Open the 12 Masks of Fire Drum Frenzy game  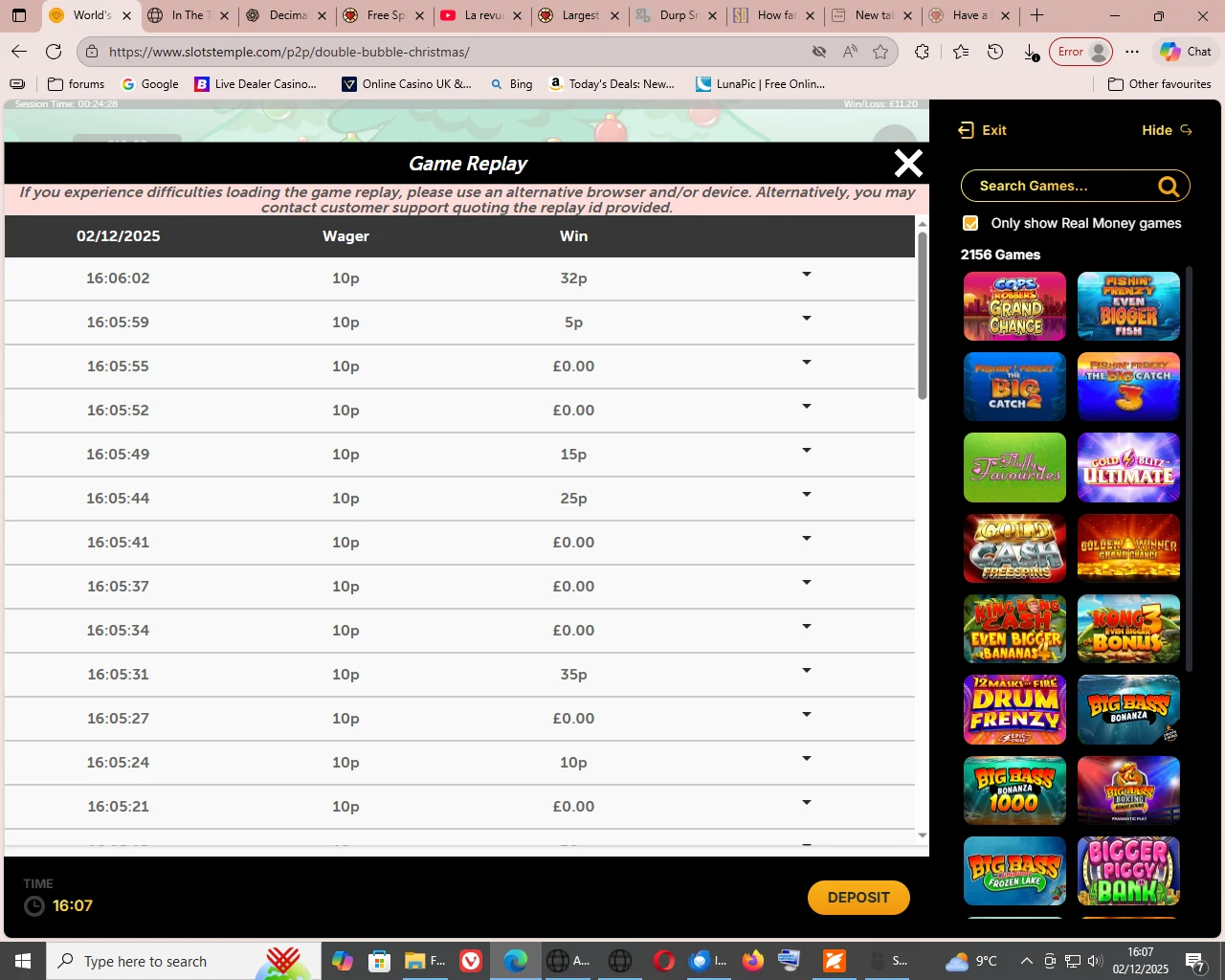point(1014,710)
